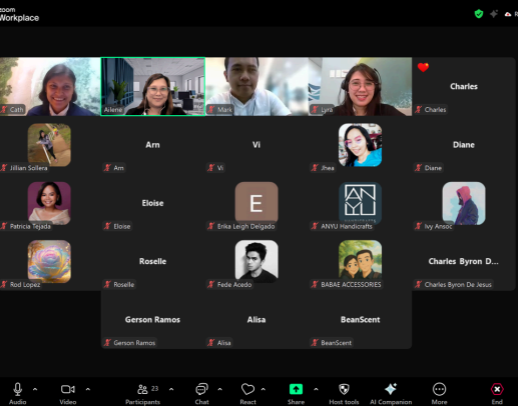Launch the AI Companion sparkle icon
The image size is (518, 406).
(x=391, y=389)
